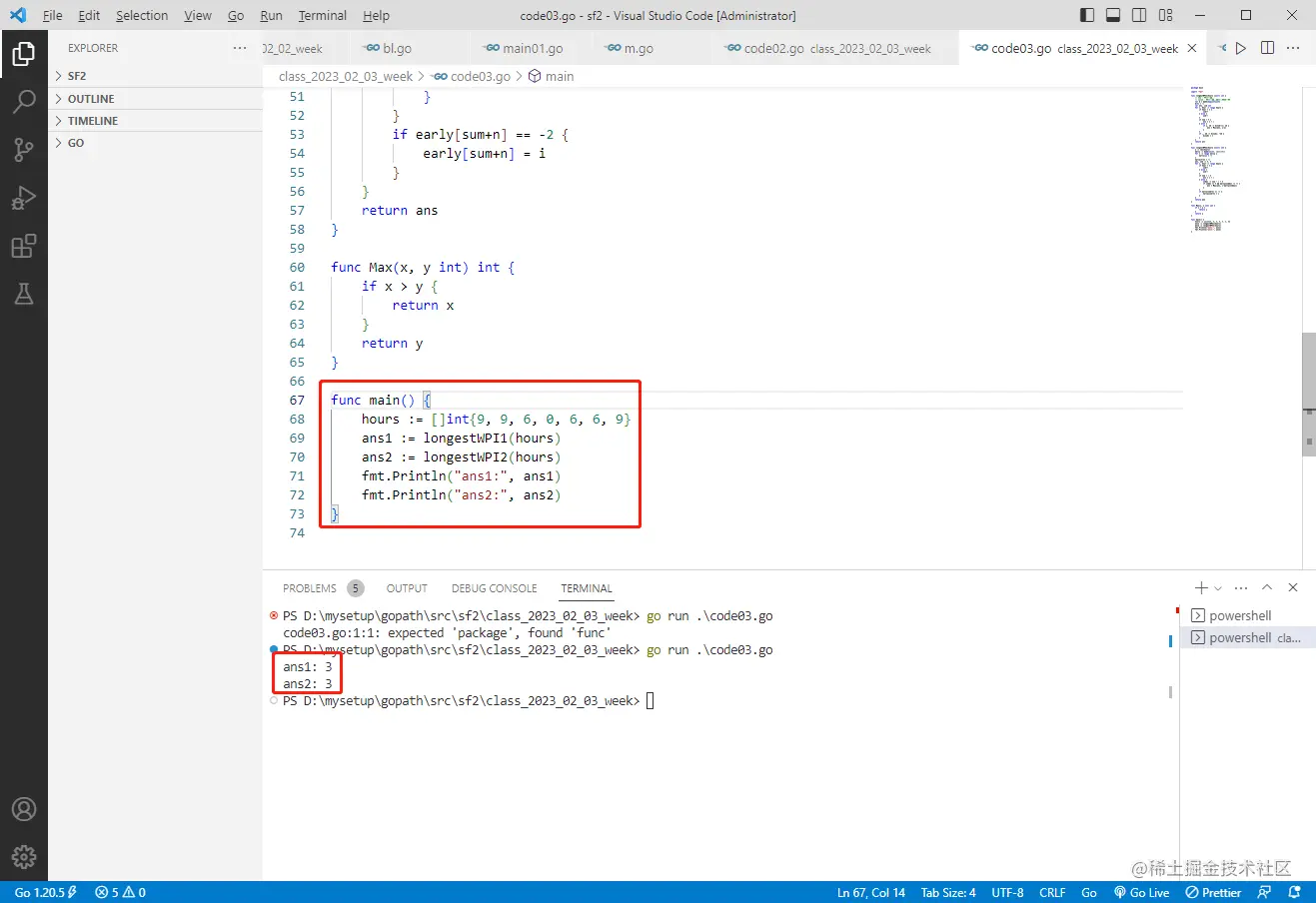Open the View menu
Viewport: 1316px width, 903px height.
click(198, 15)
